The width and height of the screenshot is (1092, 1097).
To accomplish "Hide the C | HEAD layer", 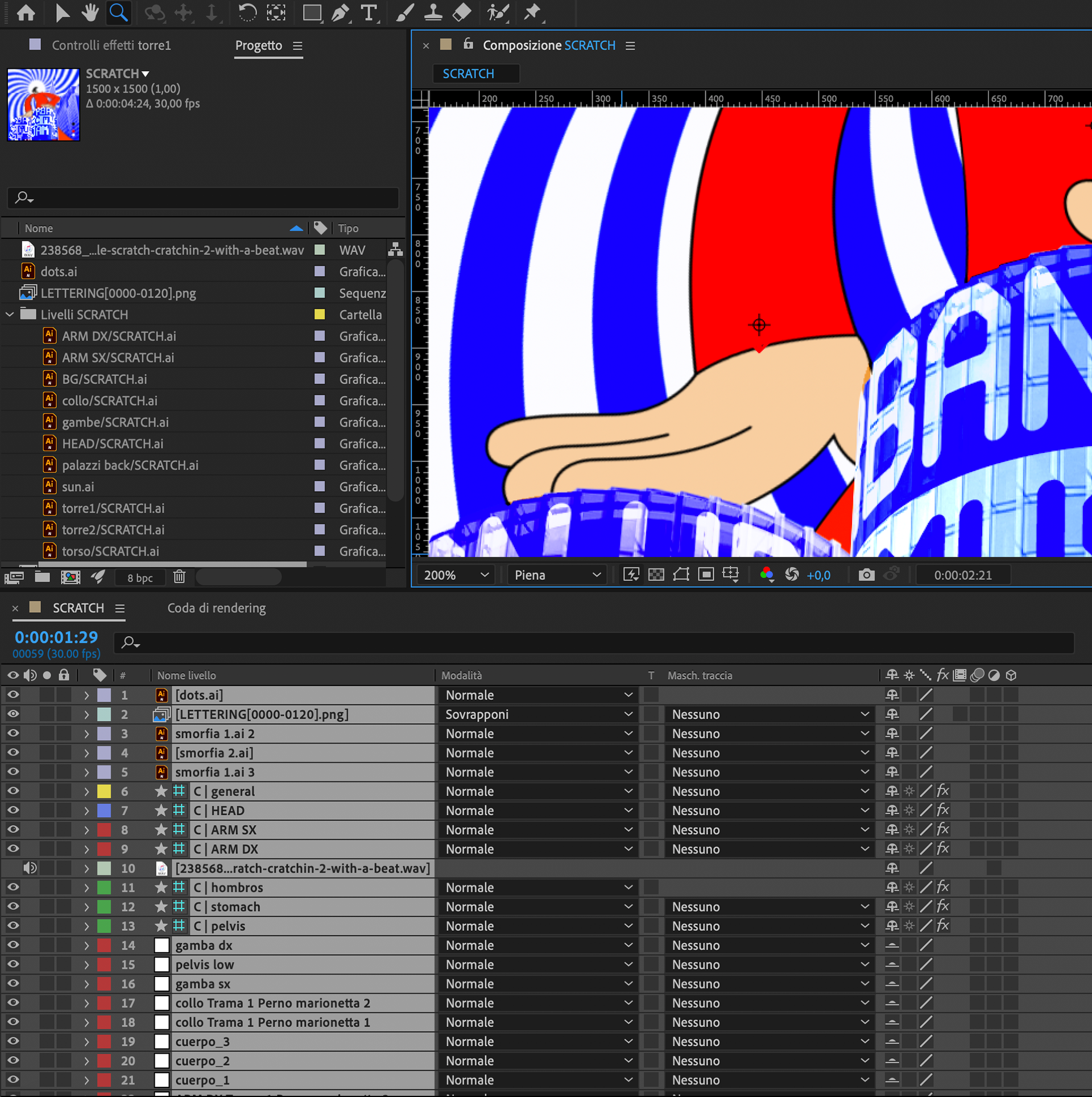I will (13, 811).
